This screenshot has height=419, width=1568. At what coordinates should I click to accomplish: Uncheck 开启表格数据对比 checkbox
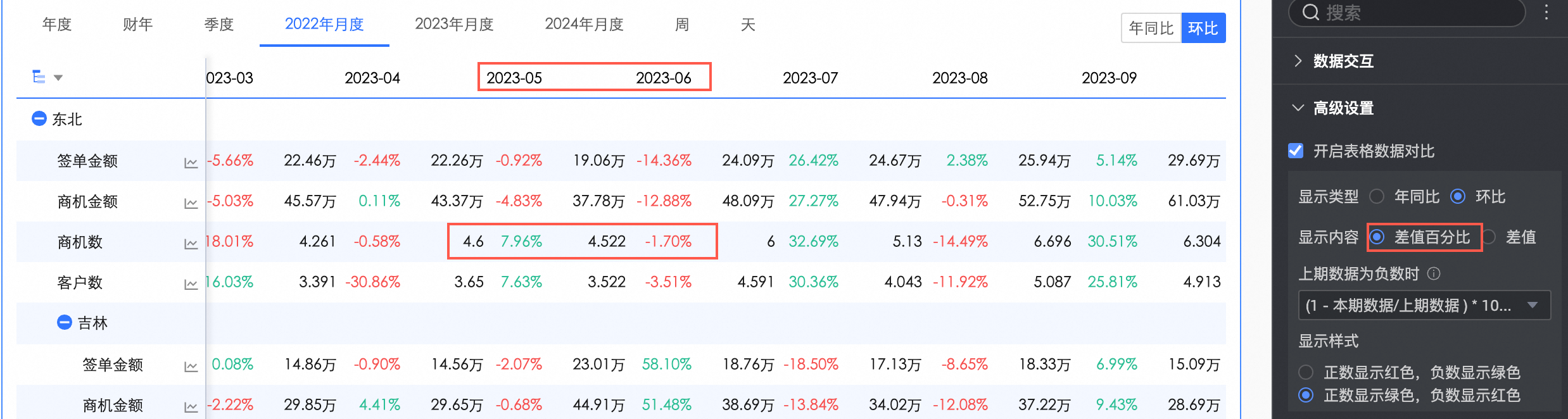point(1296,151)
